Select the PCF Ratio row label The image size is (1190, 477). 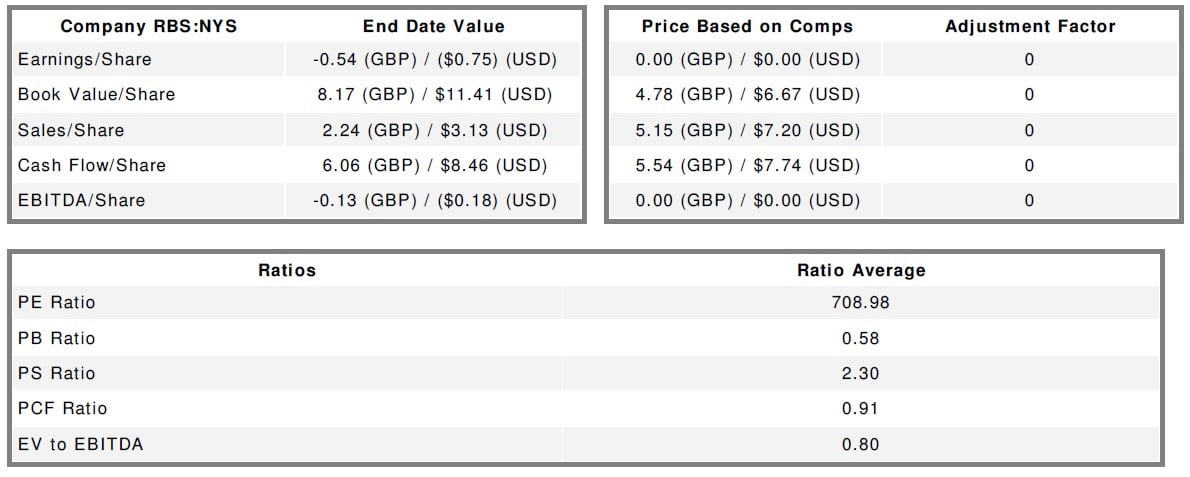pos(62,408)
